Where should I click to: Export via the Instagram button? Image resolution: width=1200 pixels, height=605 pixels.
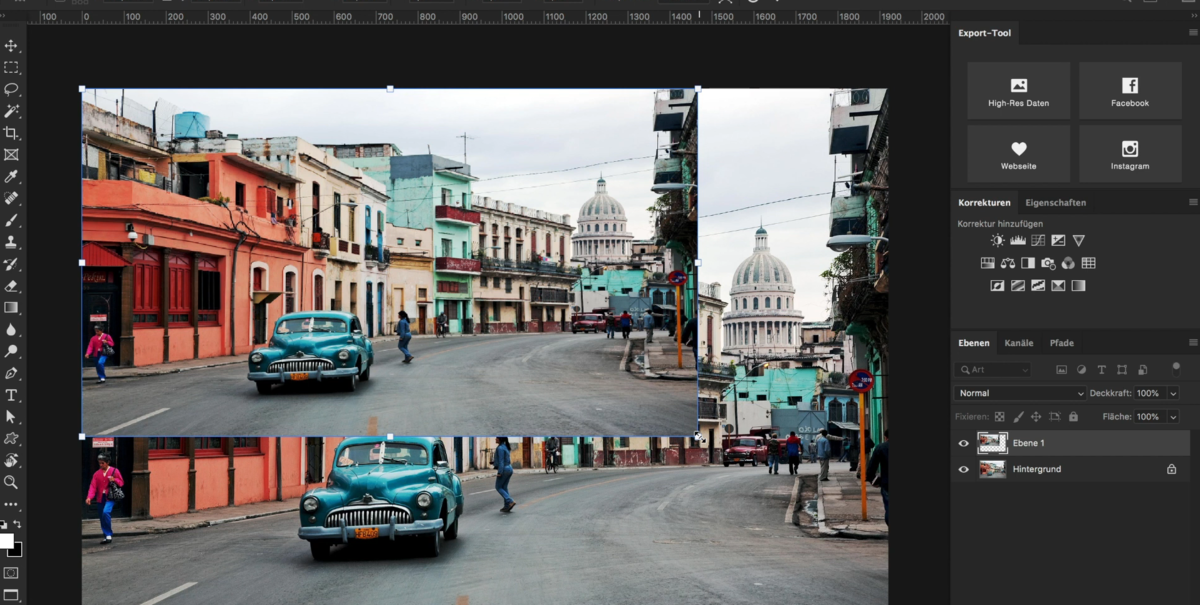tap(1130, 153)
